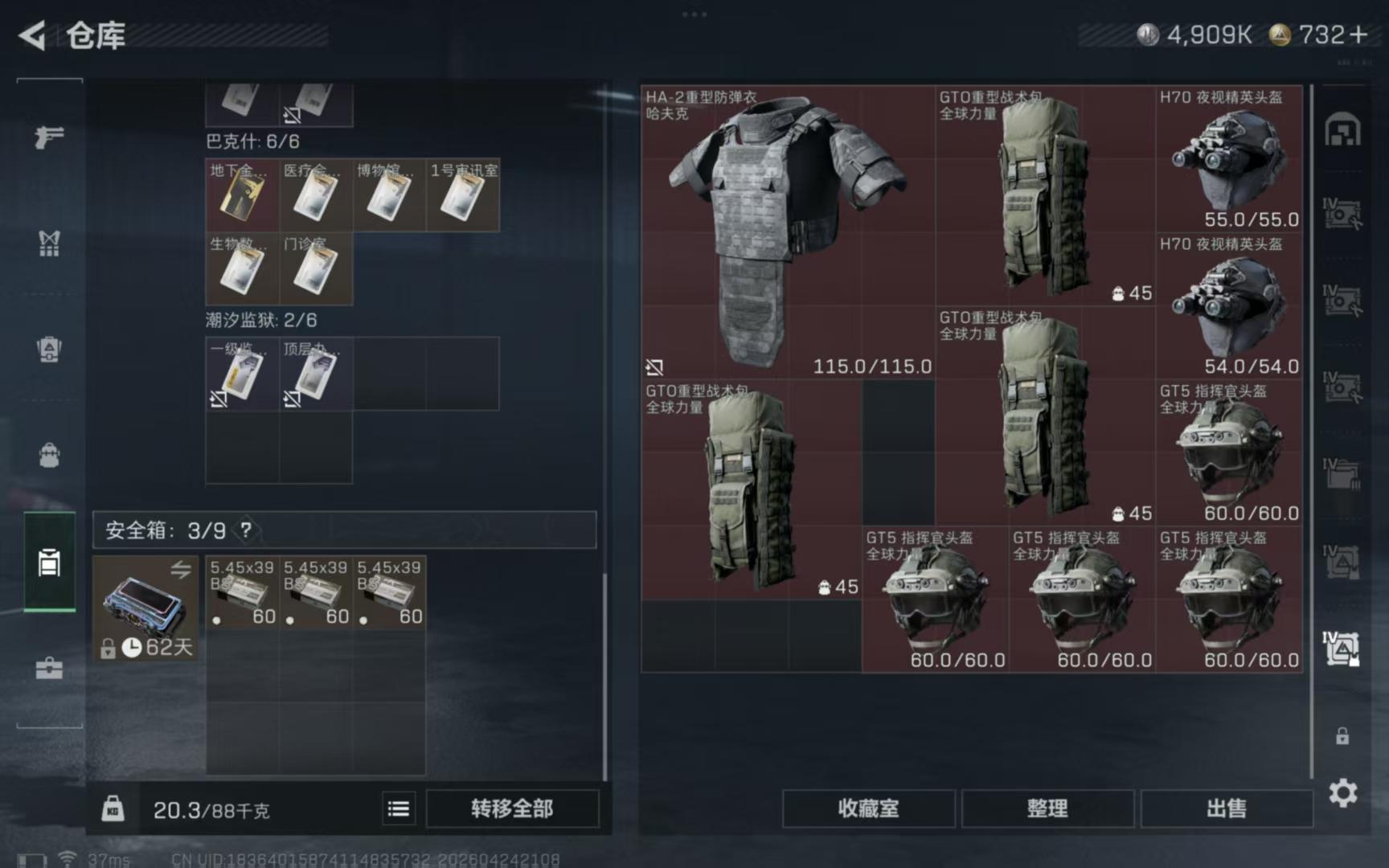Select the armor vest category in sidebar
Image resolution: width=1389 pixels, height=868 pixels.
49,244
